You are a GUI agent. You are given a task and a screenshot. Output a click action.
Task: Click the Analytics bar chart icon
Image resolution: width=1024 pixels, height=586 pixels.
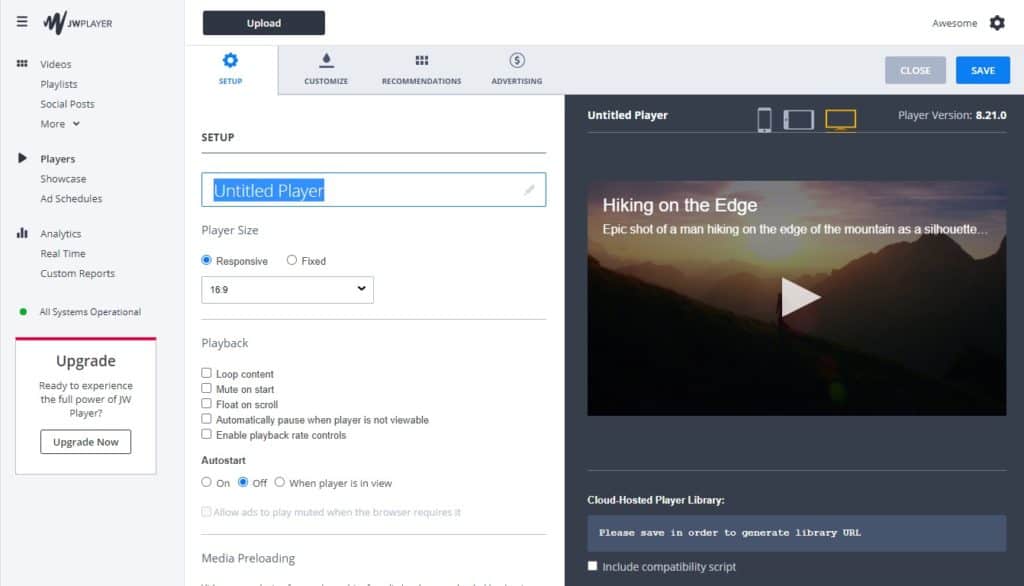coord(22,233)
